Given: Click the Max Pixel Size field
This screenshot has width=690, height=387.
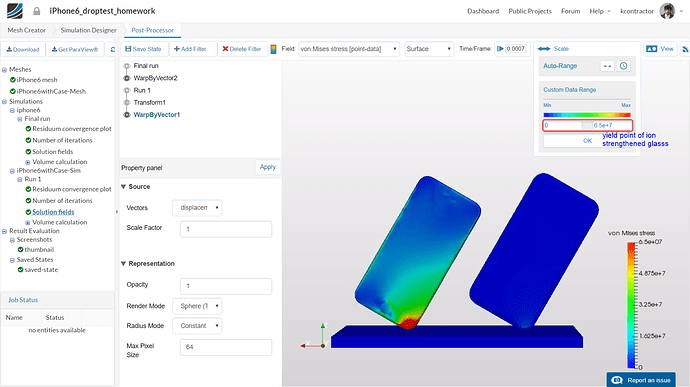Looking at the screenshot, I should click(x=226, y=347).
